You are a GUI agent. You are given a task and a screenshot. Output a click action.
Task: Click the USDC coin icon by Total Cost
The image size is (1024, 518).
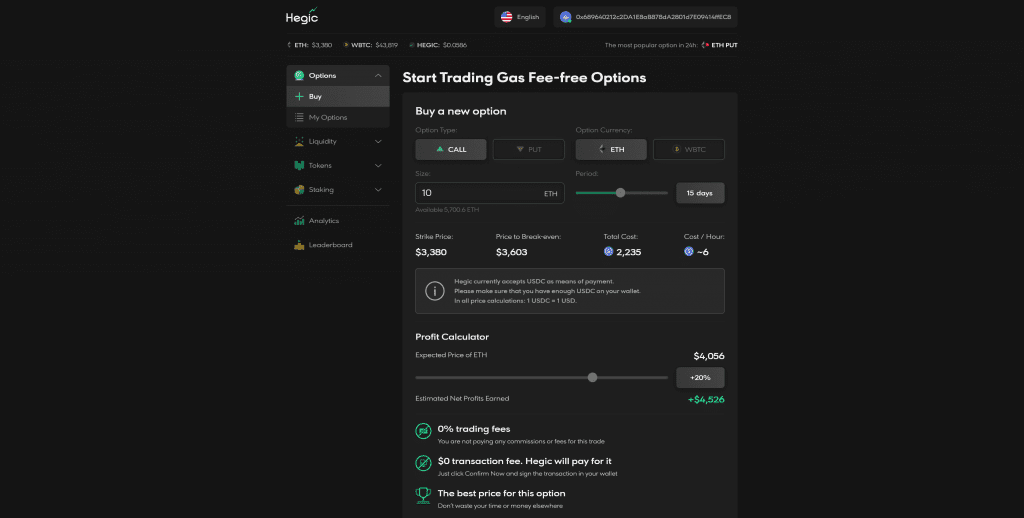point(609,251)
